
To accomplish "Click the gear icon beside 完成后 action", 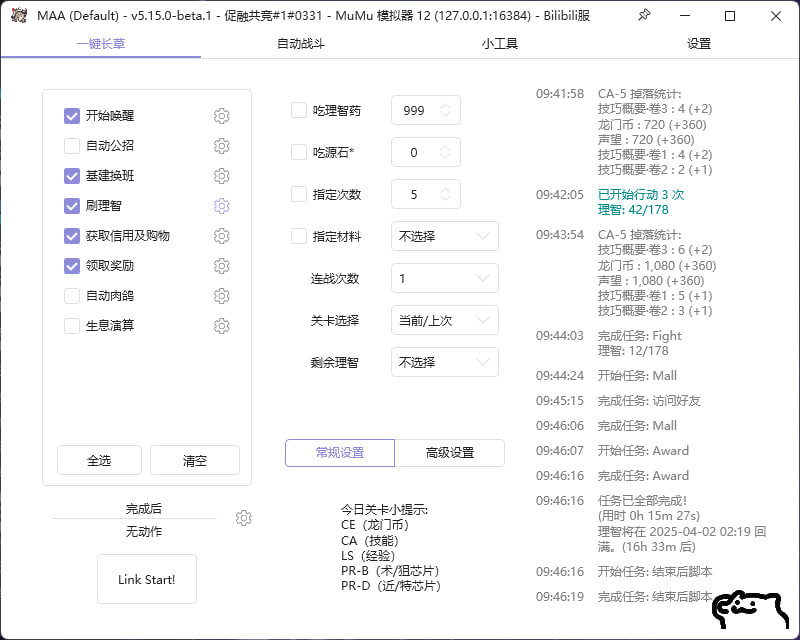I will pyautogui.click(x=244, y=518).
